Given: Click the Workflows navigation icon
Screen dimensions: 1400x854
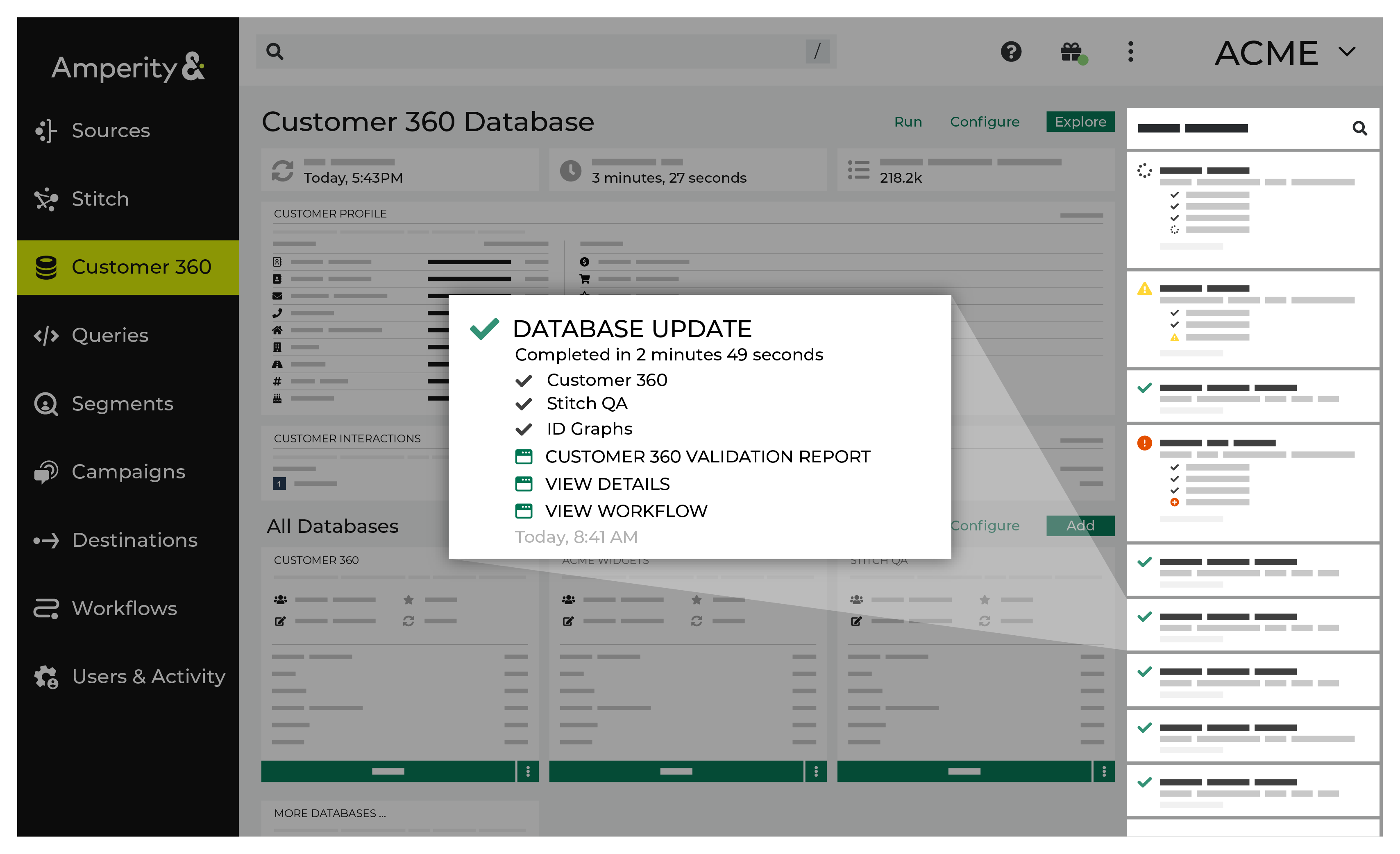Looking at the screenshot, I should (47, 608).
